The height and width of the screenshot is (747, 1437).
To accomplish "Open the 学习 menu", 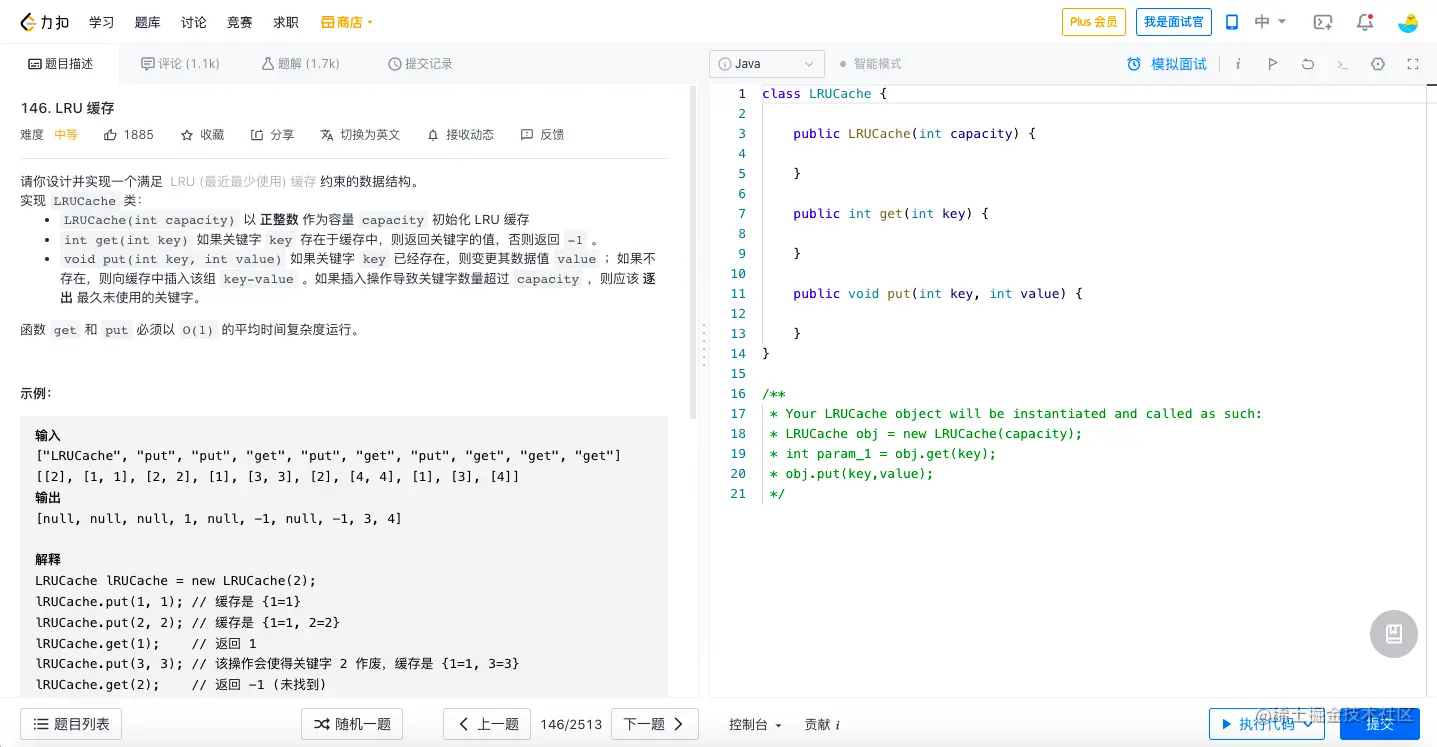I will click(101, 22).
